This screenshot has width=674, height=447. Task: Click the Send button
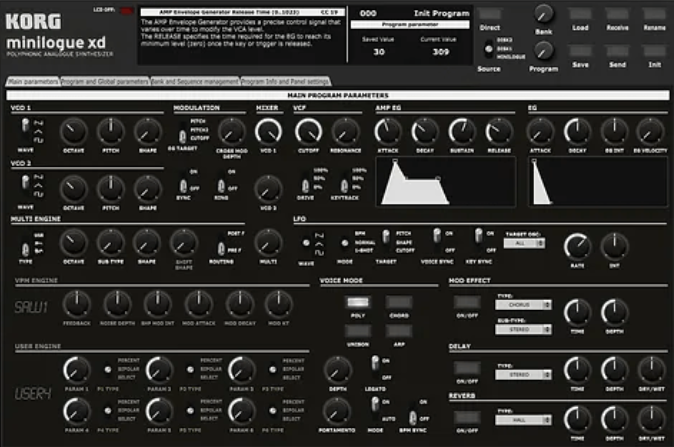617,51
